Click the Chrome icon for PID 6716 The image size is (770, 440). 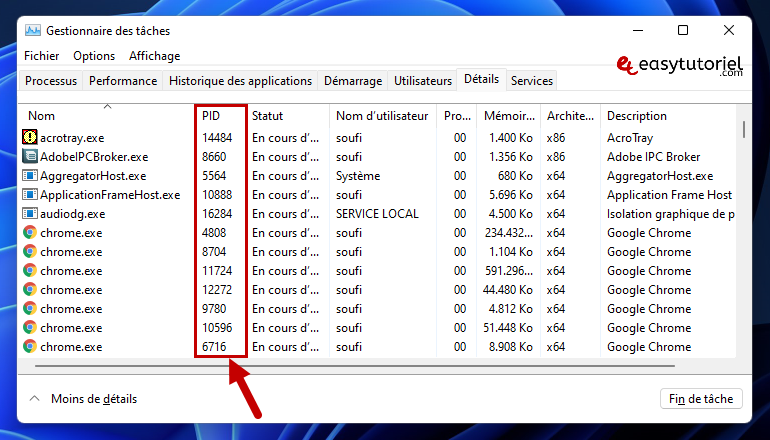(x=30, y=346)
